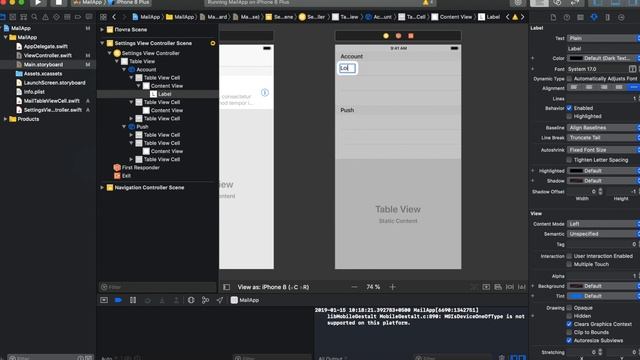Enable Clip to Bounds
The height and width of the screenshot is (360, 640).
pos(569,332)
